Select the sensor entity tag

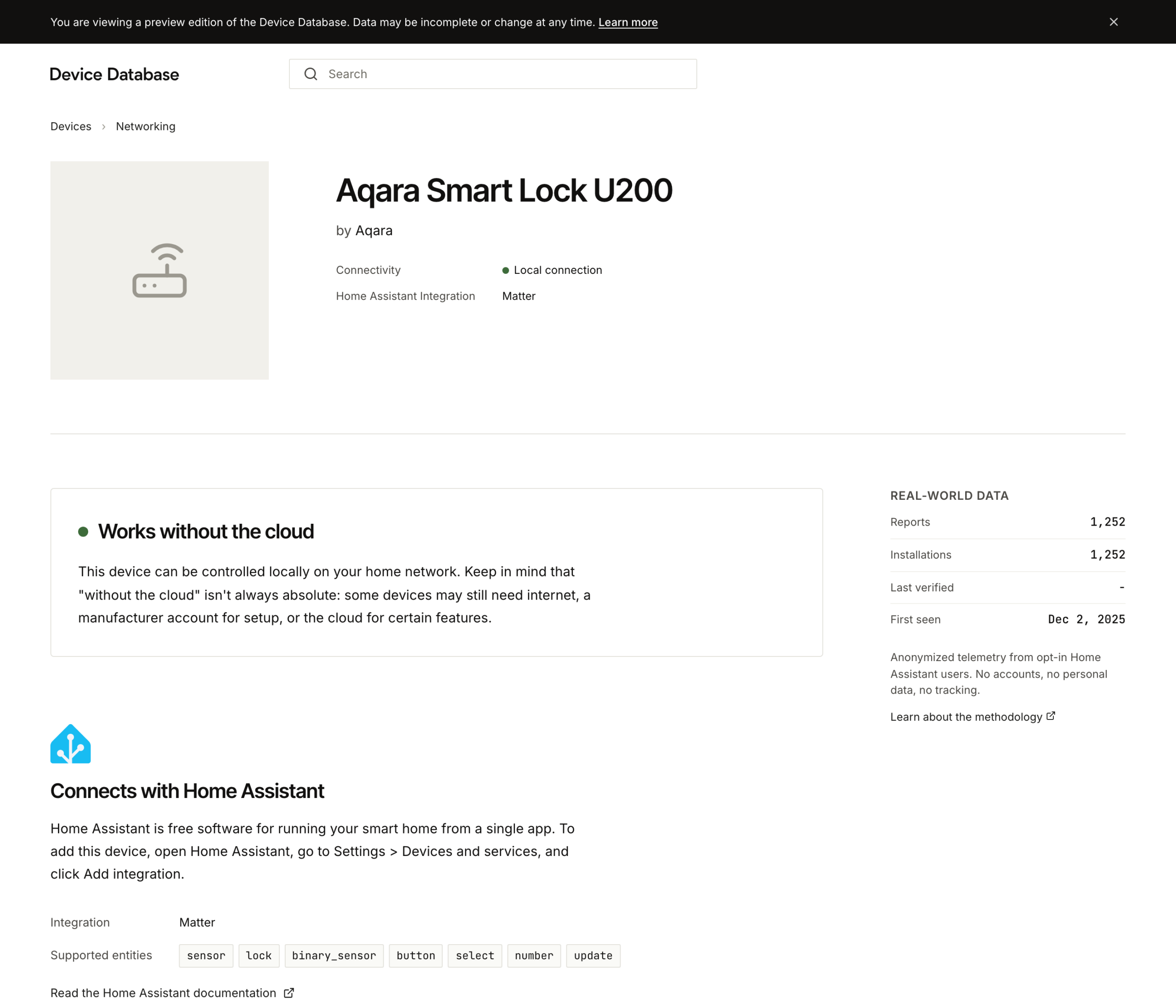206,956
